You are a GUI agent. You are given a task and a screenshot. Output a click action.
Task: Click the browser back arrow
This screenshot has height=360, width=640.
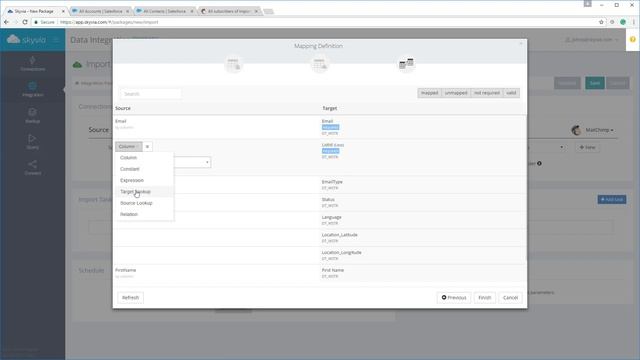pyautogui.click(x=7, y=22)
